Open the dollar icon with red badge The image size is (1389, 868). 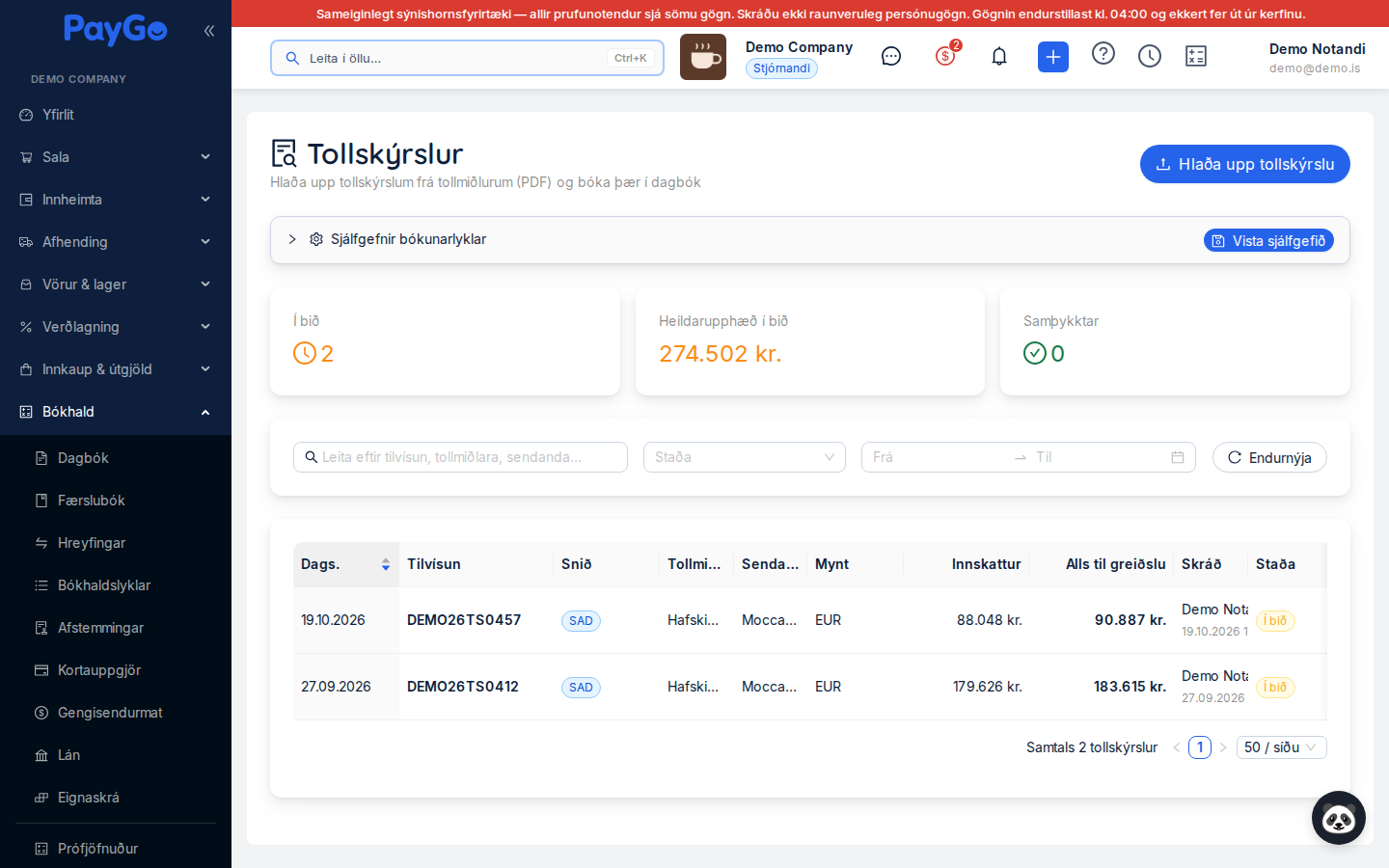(x=946, y=55)
